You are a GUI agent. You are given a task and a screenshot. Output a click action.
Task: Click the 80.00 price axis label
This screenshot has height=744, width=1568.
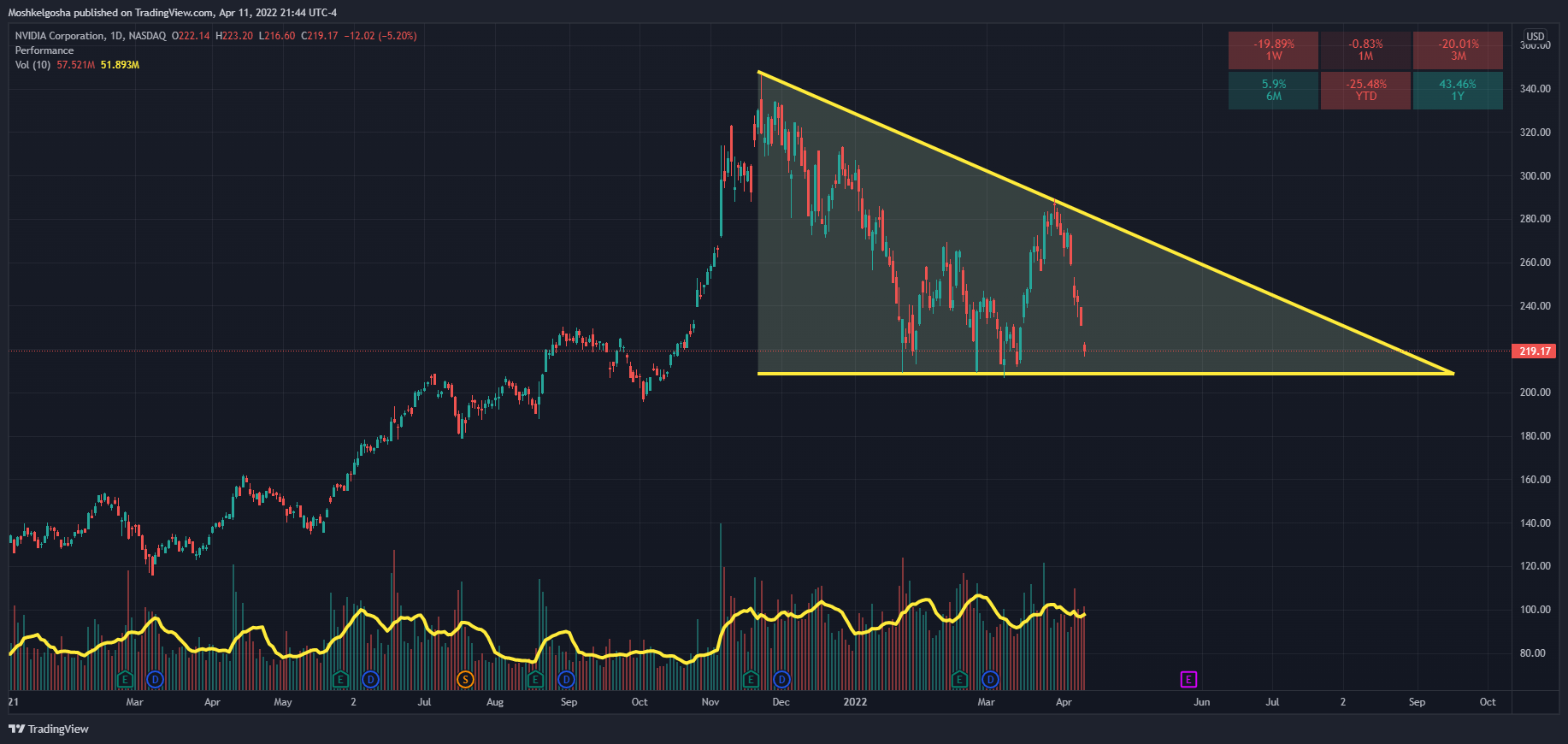[x=1535, y=653]
